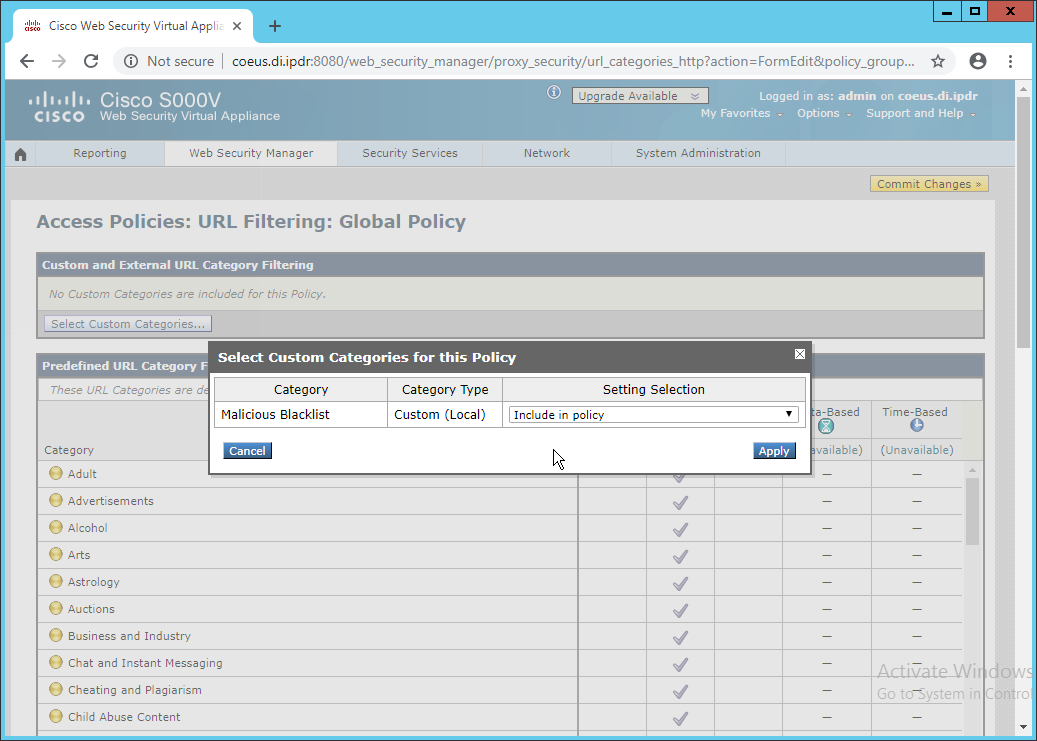The height and width of the screenshot is (741, 1037).
Task: Expand the My Favorites menu
Action: click(x=741, y=113)
